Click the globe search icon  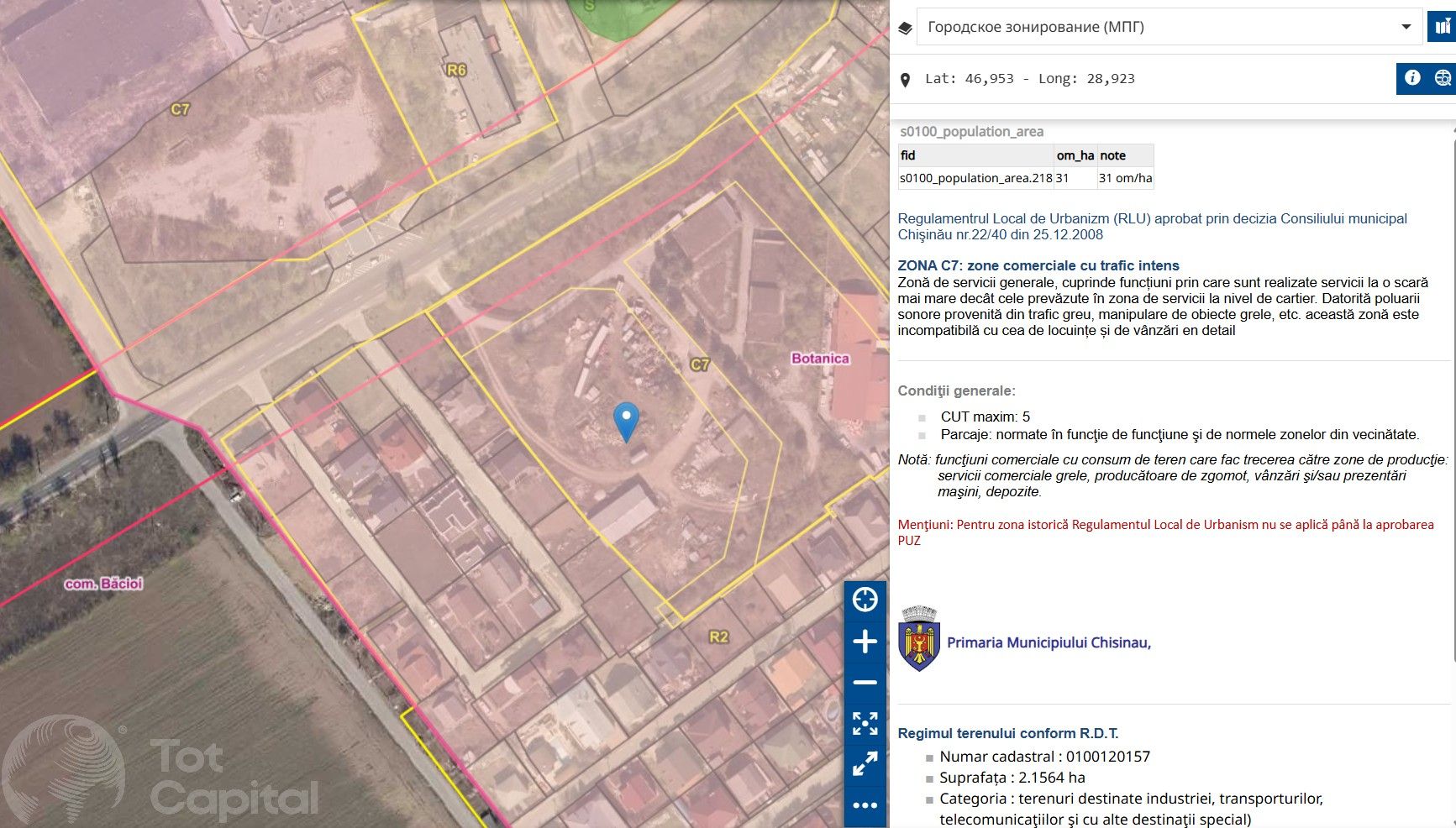[x=1443, y=78]
